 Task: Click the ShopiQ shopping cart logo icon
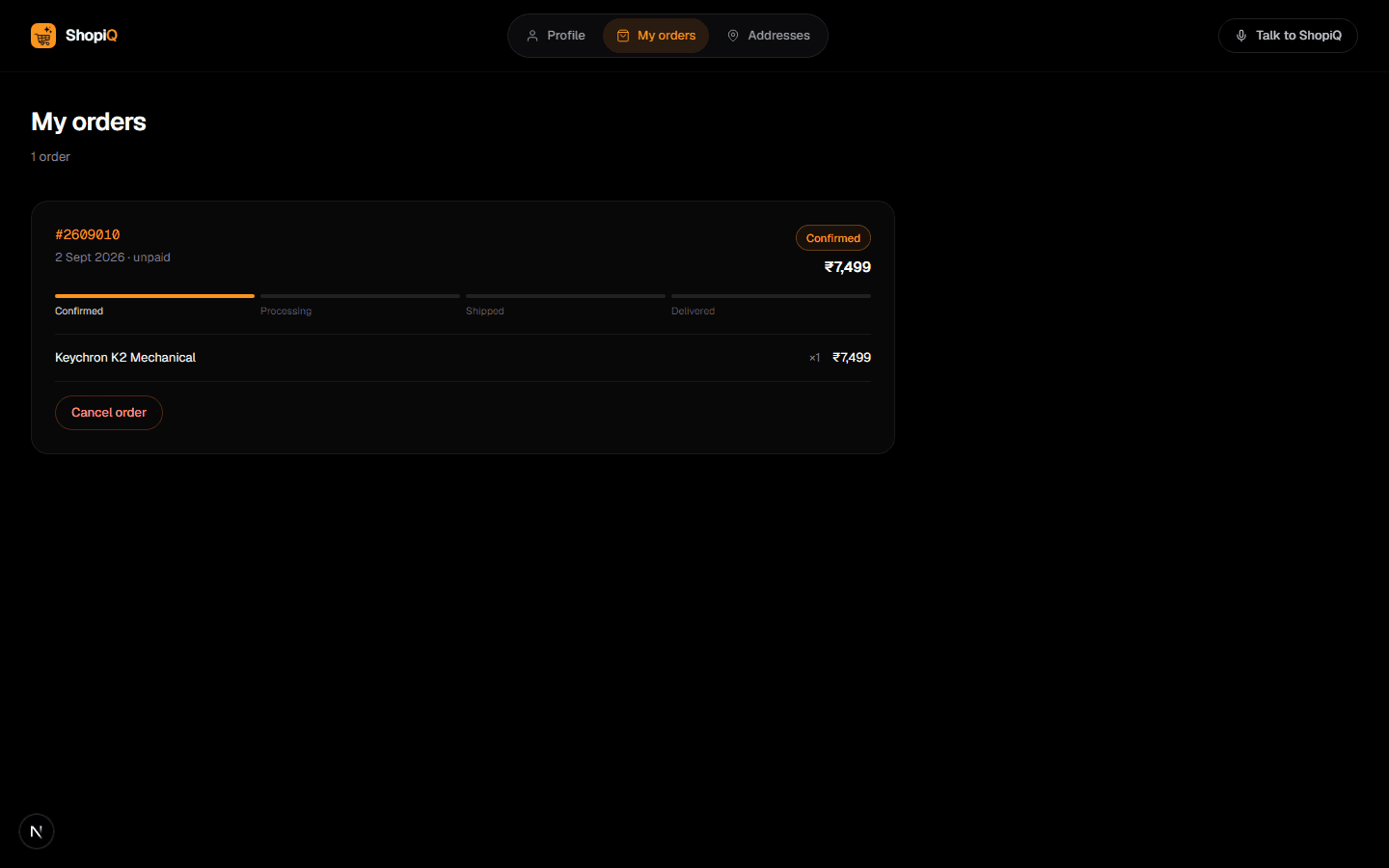click(x=43, y=36)
